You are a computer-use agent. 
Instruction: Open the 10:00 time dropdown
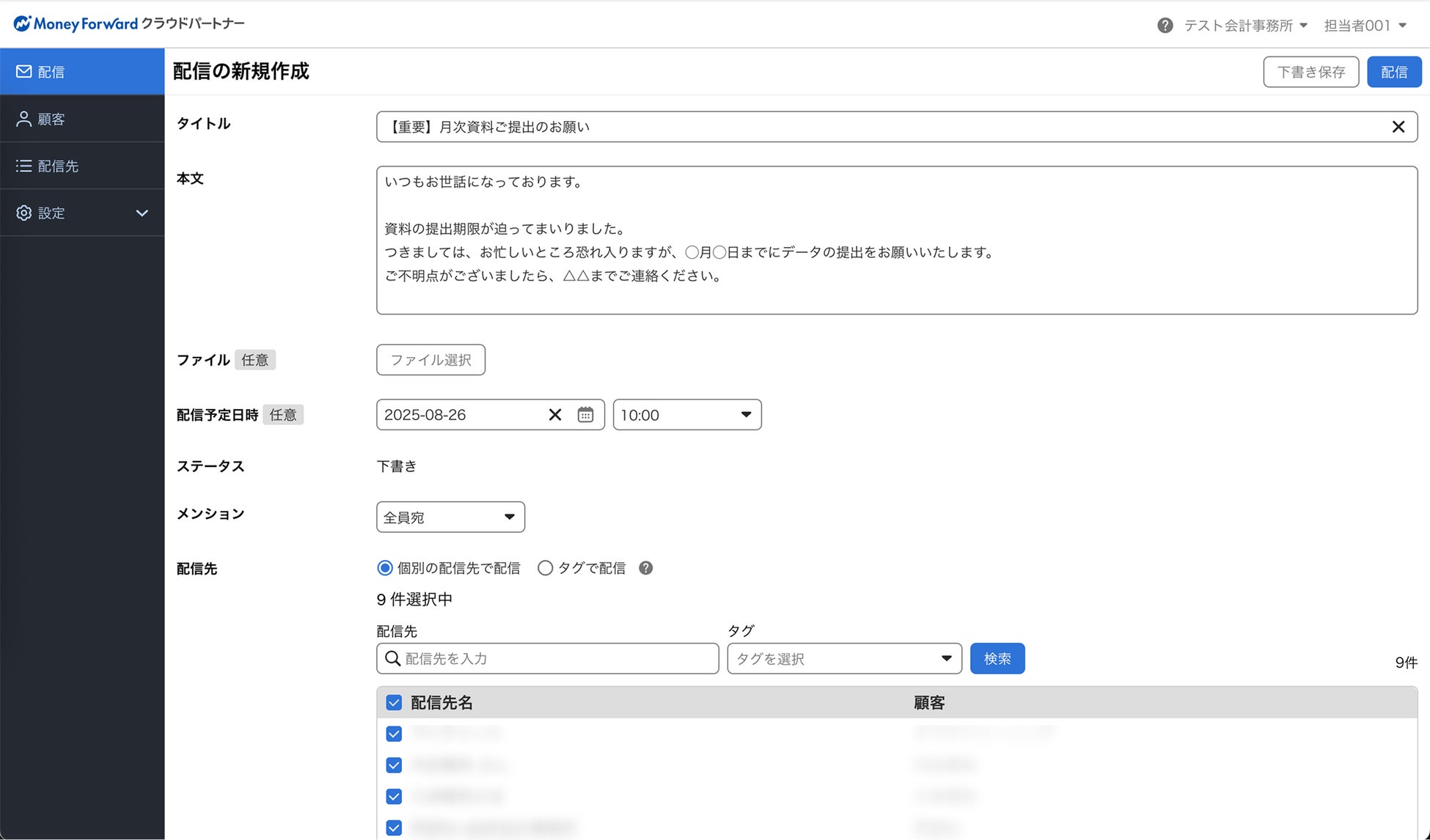pyautogui.click(x=686, y=415)
